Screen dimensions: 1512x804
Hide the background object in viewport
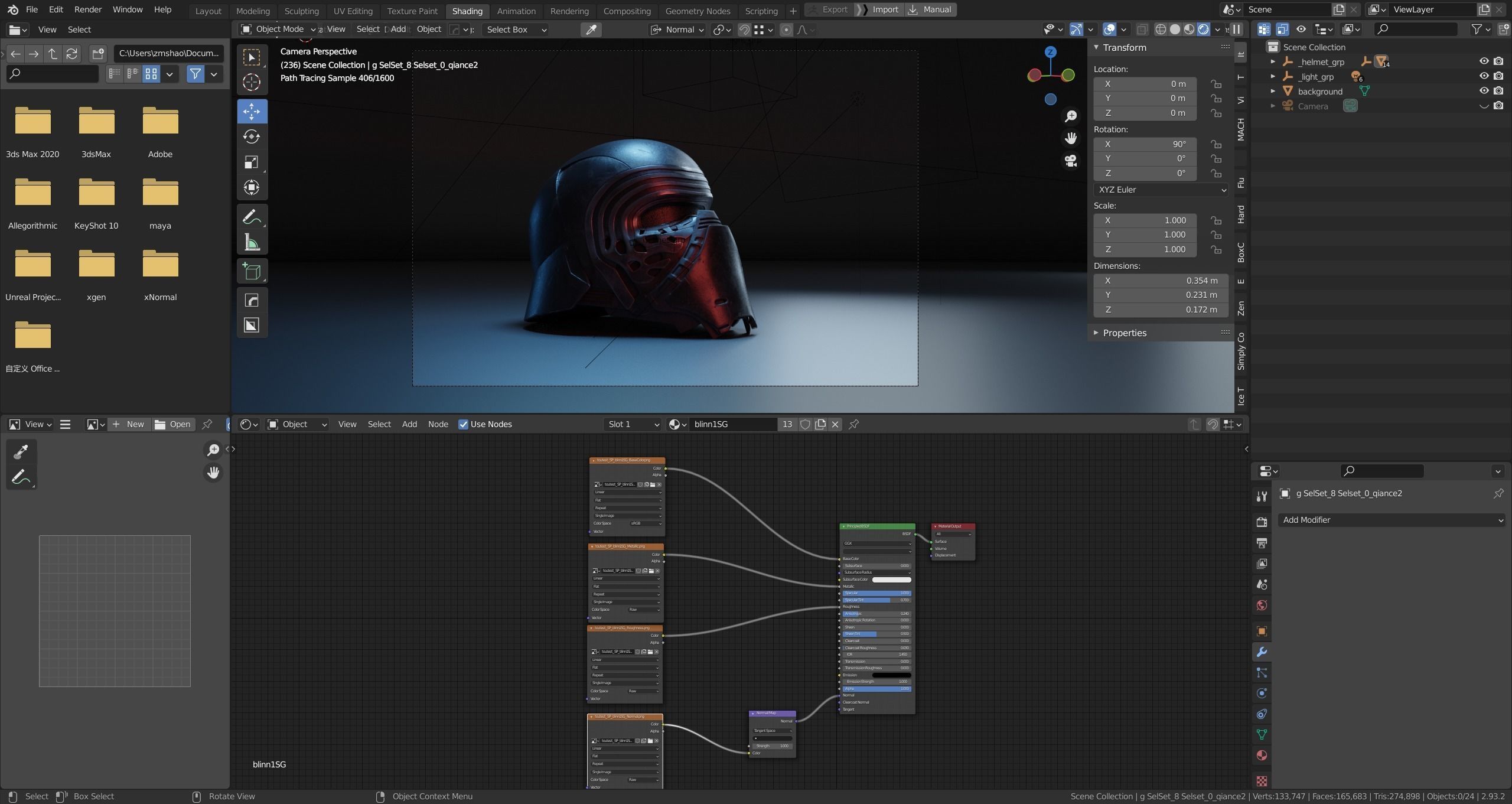tap(1484, 90)
